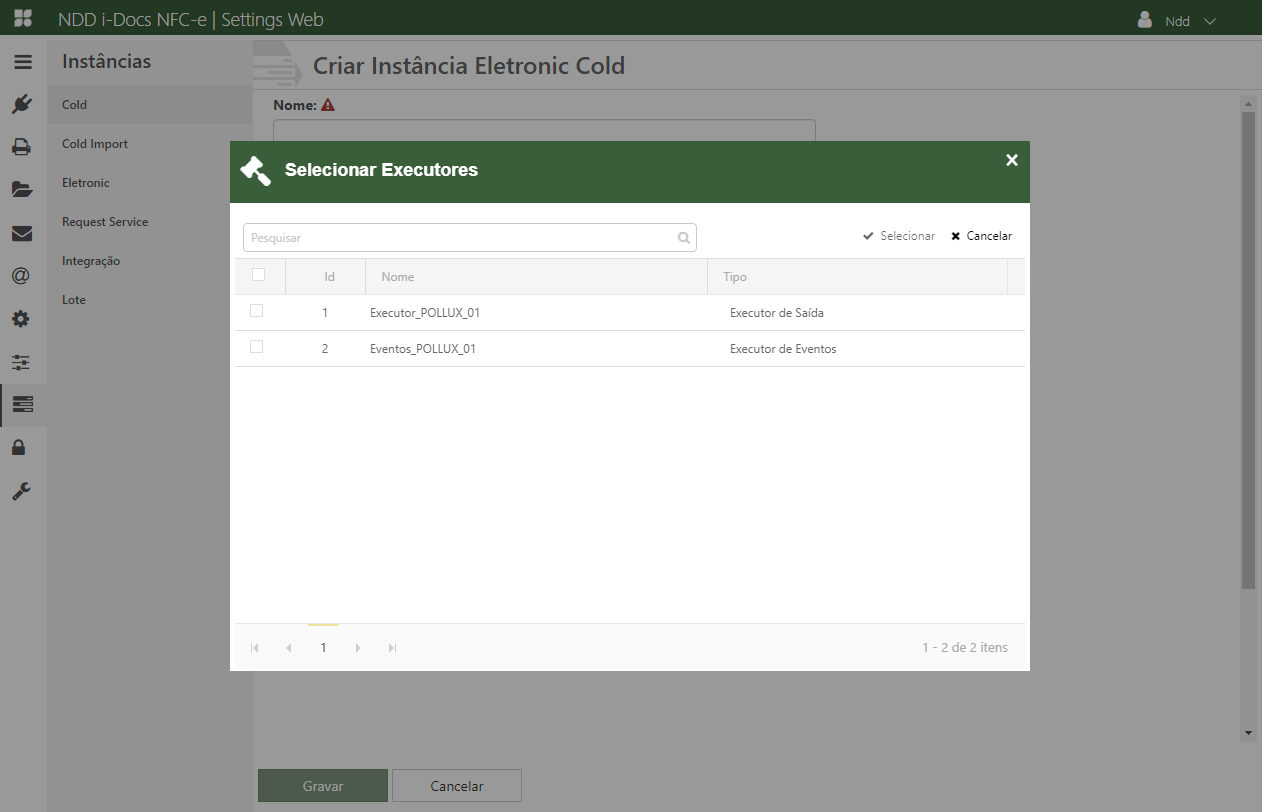Click the open folder icon in sidebar
Screen dimensions: 1262x812
(22, 190)
